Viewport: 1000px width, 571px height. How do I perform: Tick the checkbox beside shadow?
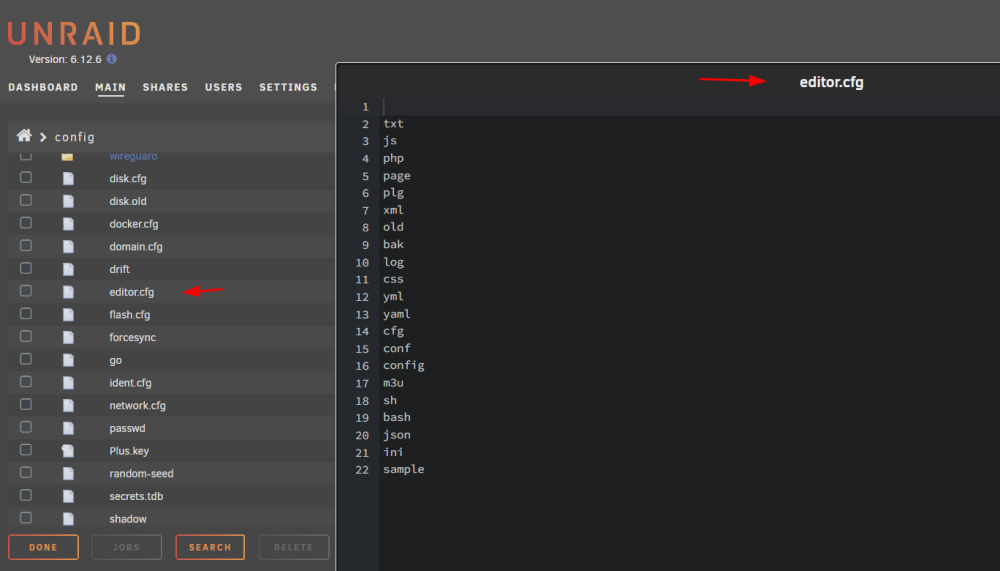click(x=26, y=517)
